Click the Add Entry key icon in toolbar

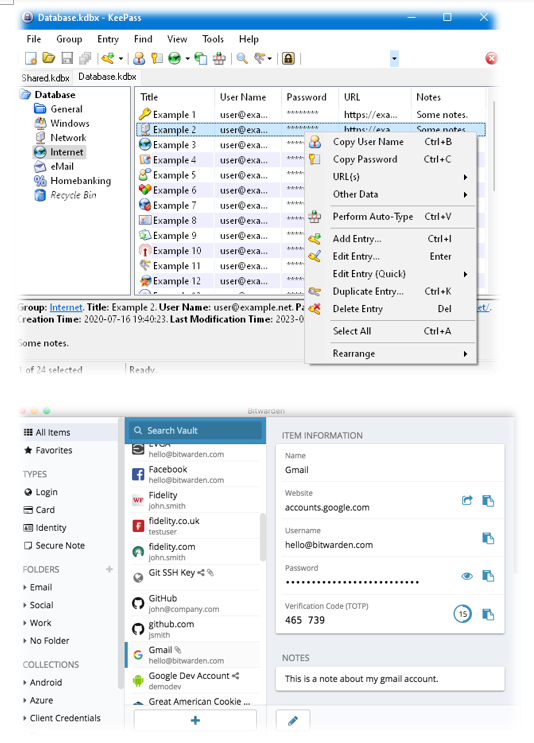coord(108,58)
